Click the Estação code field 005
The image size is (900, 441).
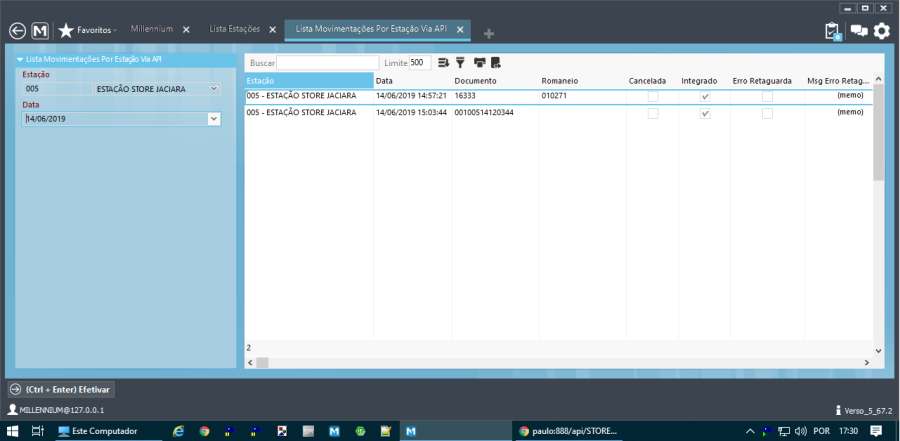point(57,89)
